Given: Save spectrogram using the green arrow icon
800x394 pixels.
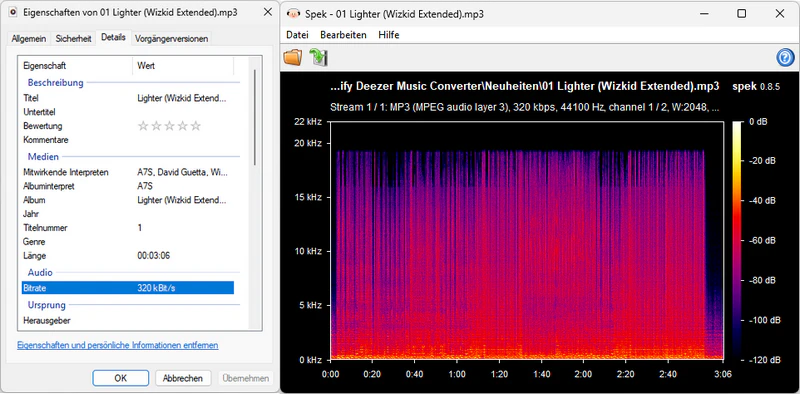Looking at the screenshot, I should [x=318, y=57].
